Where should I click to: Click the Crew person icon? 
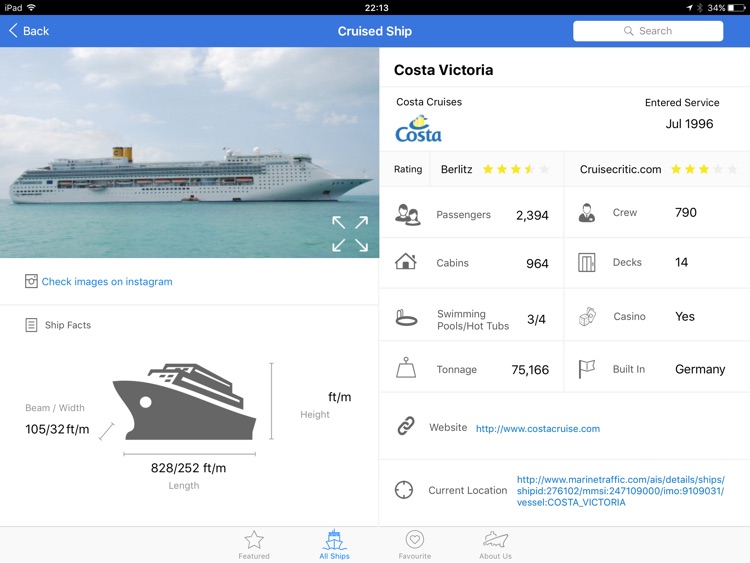pos(586,213)
